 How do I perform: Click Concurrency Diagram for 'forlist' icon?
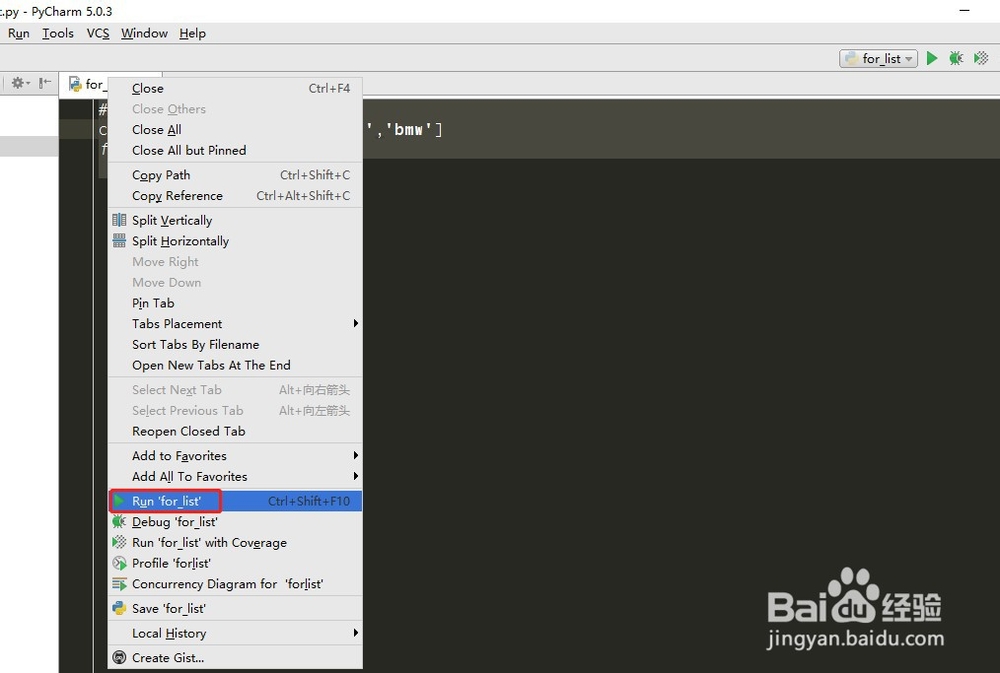click(119, 584)
